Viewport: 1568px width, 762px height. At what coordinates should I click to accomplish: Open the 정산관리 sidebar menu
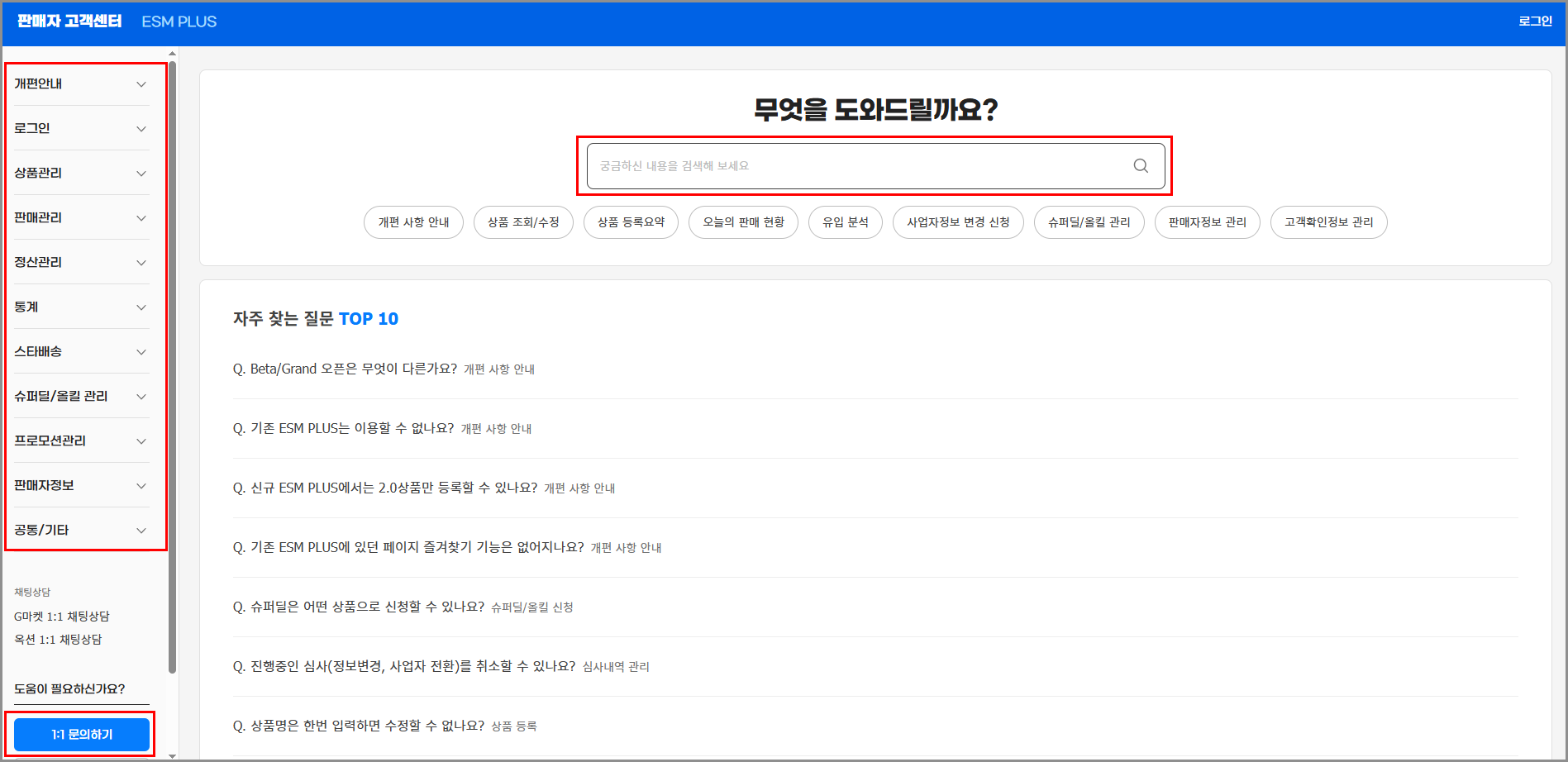[81, 262]
